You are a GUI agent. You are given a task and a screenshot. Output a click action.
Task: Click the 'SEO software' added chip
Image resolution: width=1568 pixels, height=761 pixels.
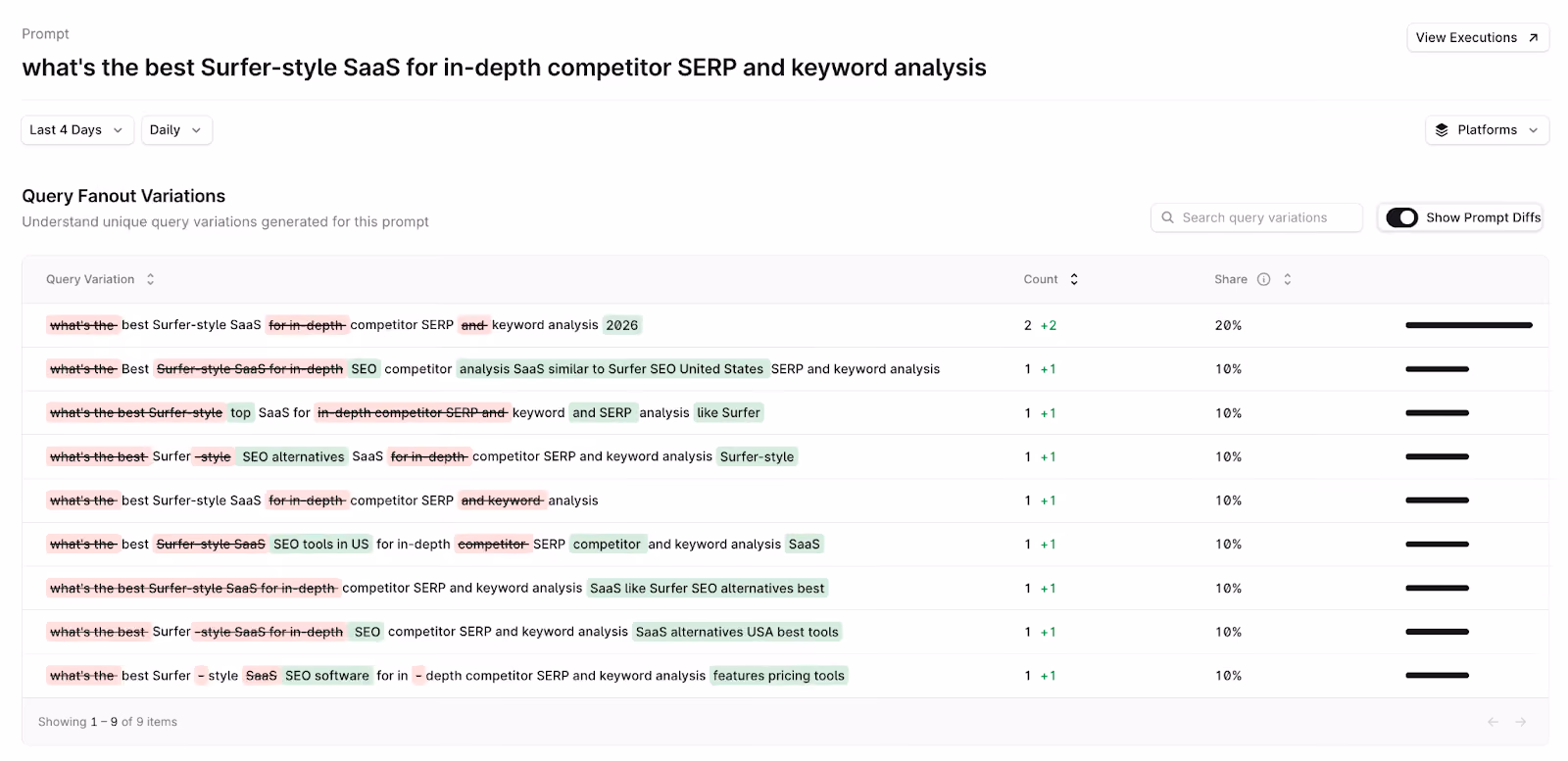327,676
